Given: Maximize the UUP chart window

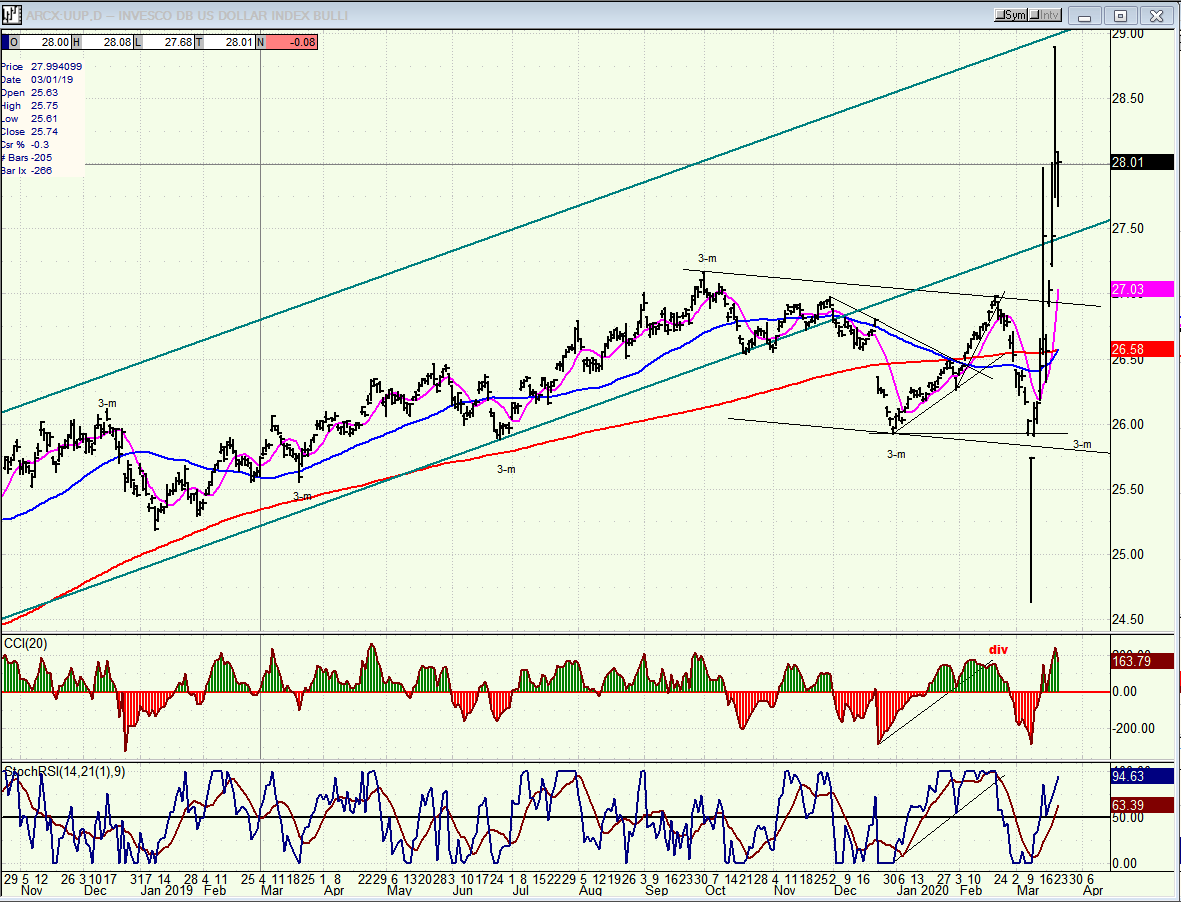Looking at the screenshot, I should 1120,15.
